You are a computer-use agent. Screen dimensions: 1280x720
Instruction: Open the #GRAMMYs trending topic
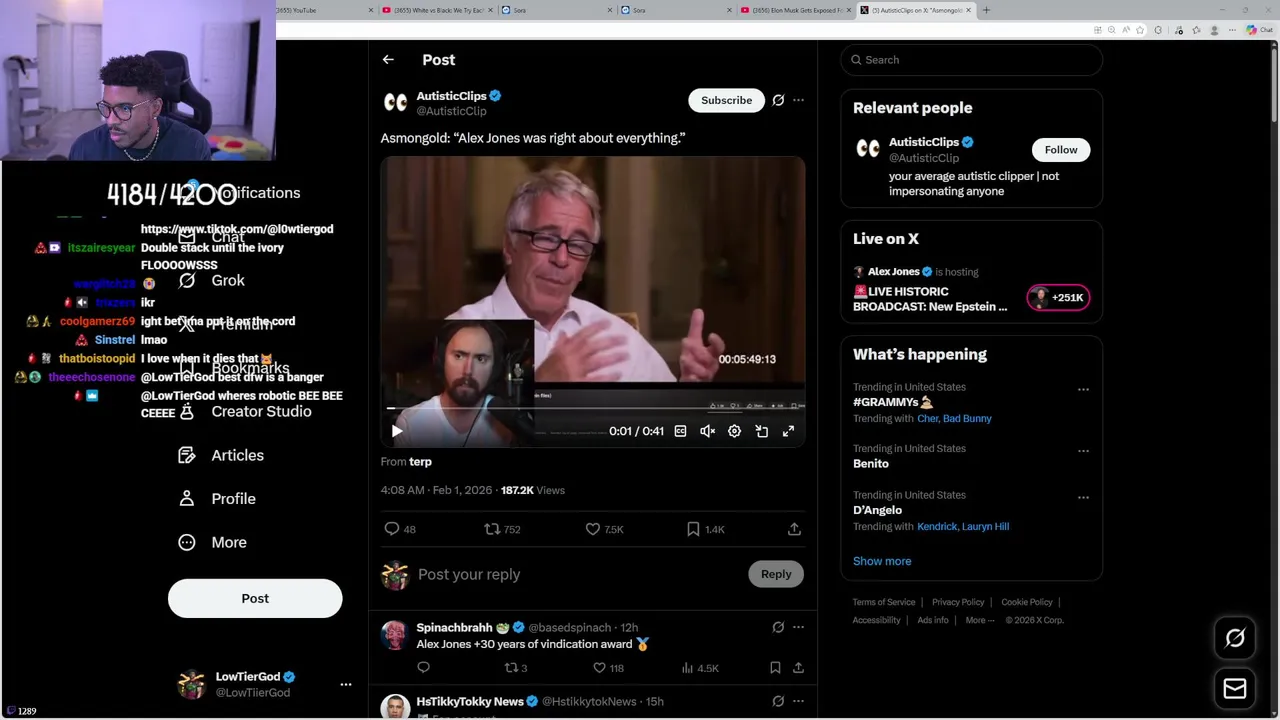click(x=892, y=402)
